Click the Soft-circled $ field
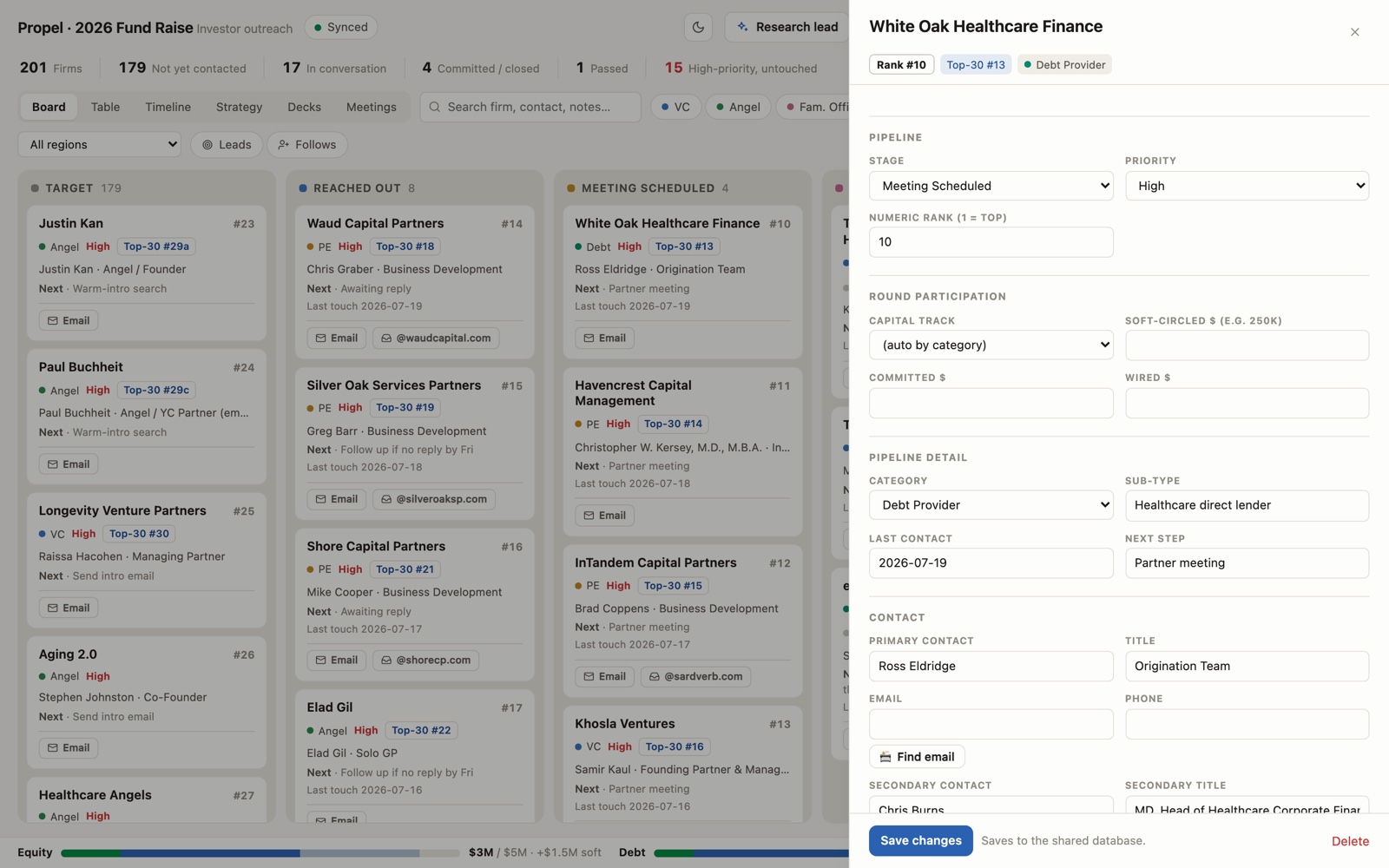The image size is (1389, 868). 1247,345
